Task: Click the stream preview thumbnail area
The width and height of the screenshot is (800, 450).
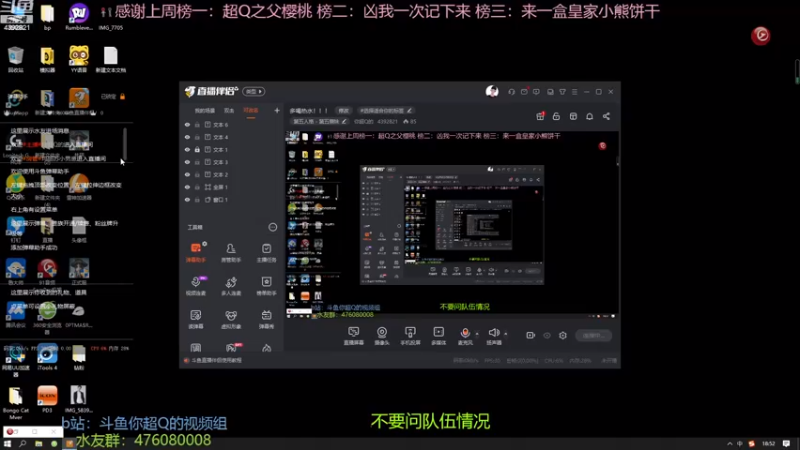Action: click(x=452, y=225)
